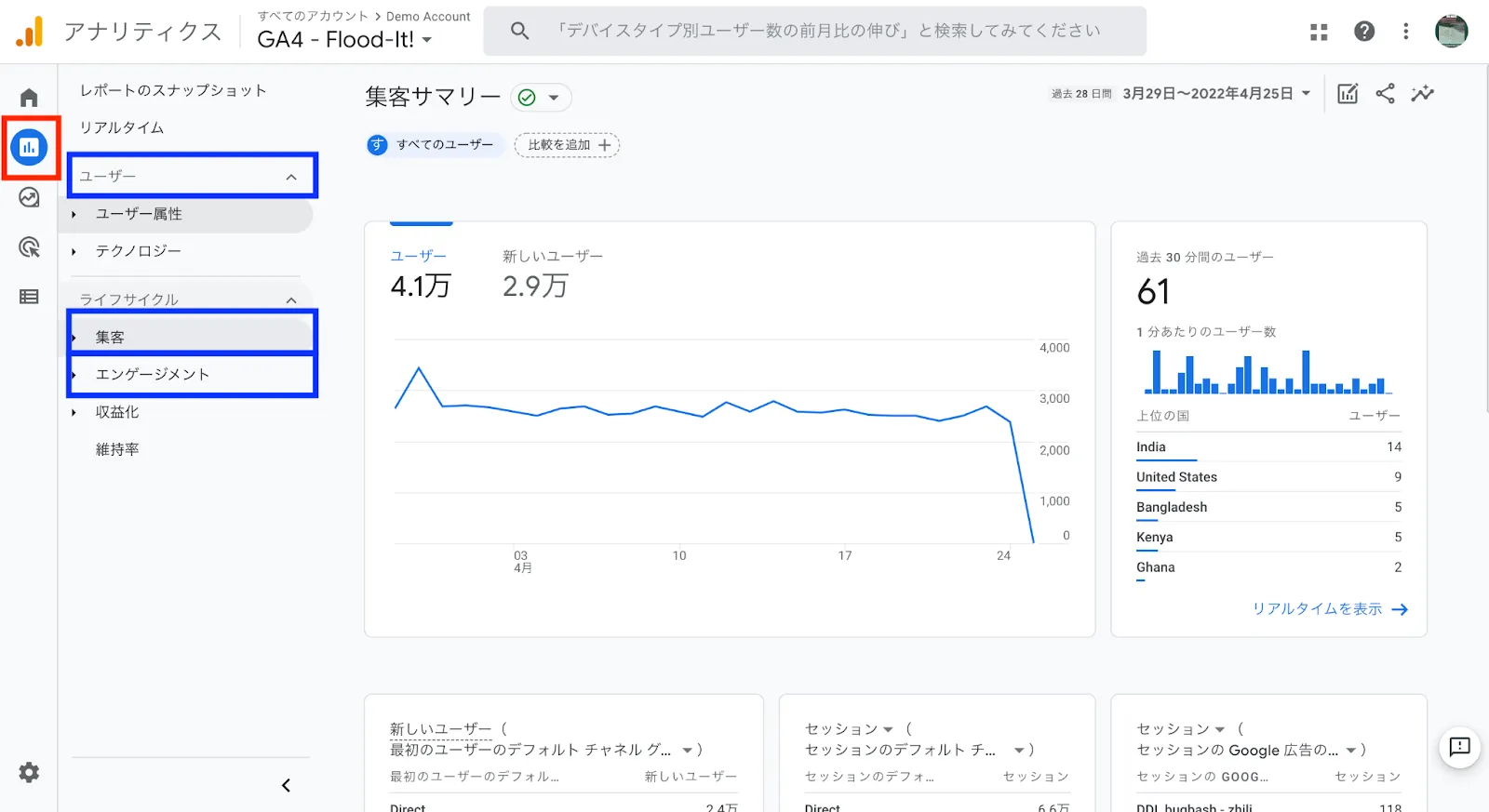Open the セッションのデフォルト チャネル dimension dropdown

(x=1019, y=750)
